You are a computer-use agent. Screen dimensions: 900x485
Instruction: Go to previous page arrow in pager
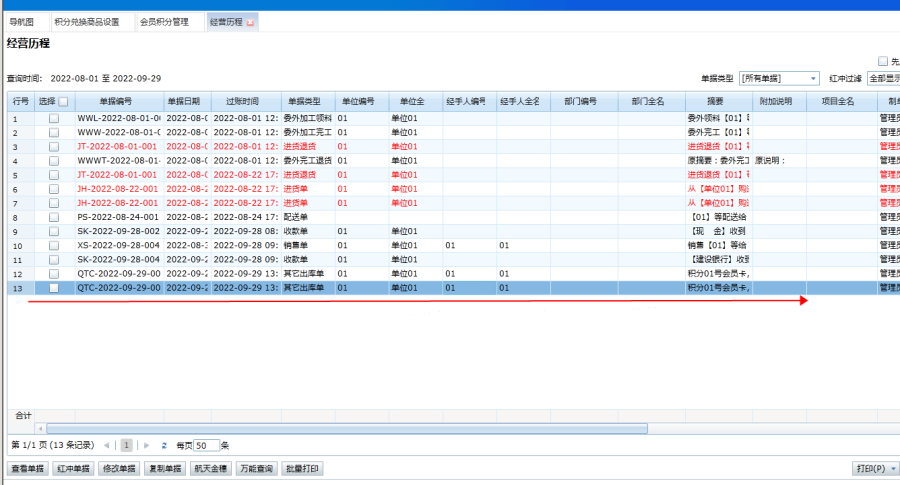tap(108, 445)
